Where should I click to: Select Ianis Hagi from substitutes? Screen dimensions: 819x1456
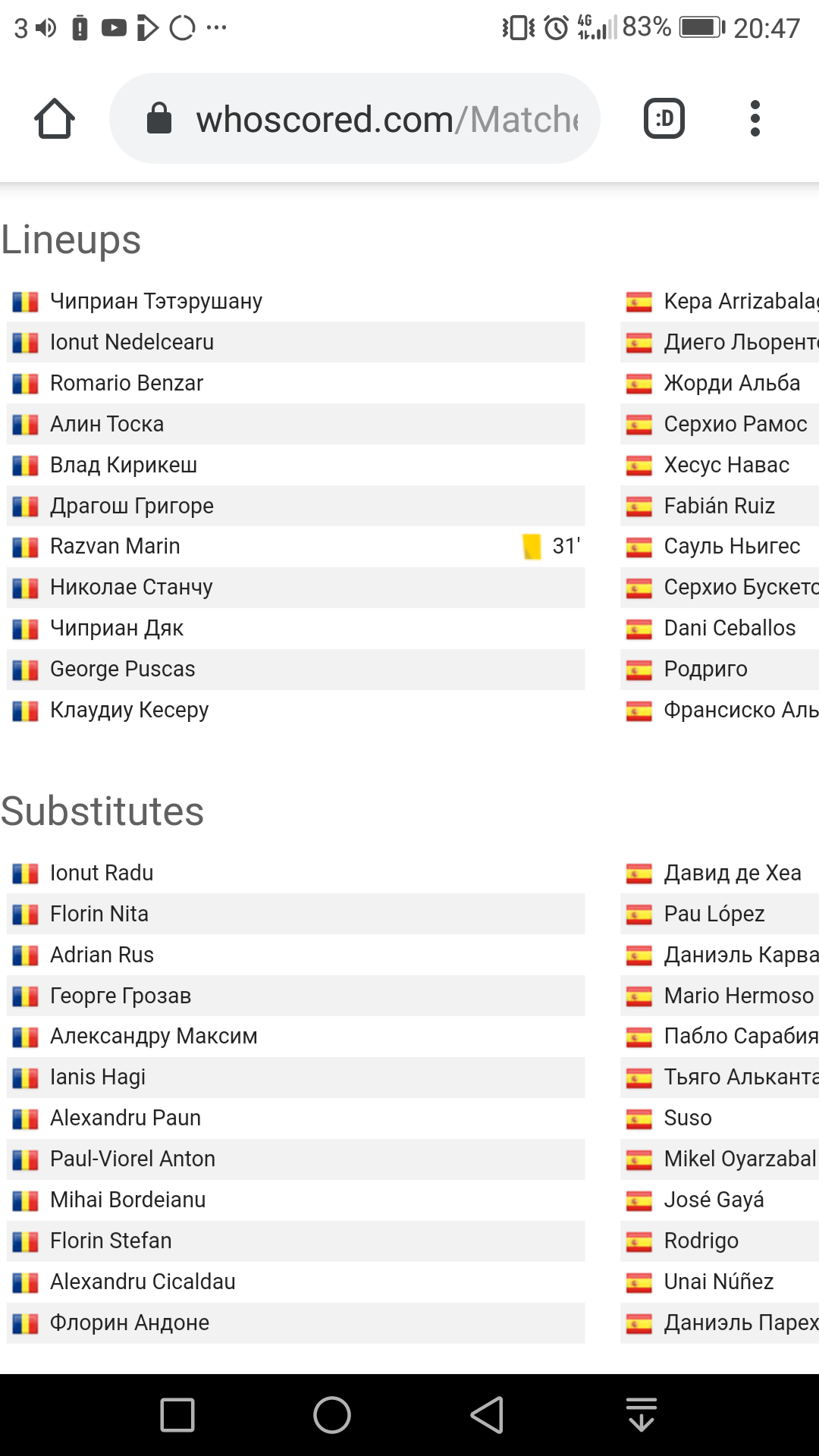pyautogui.click(x=98, y=1077)
